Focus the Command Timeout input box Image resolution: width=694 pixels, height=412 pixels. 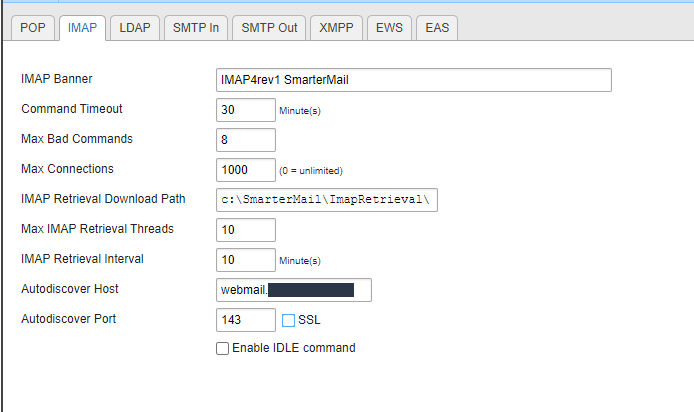point(245,110)
